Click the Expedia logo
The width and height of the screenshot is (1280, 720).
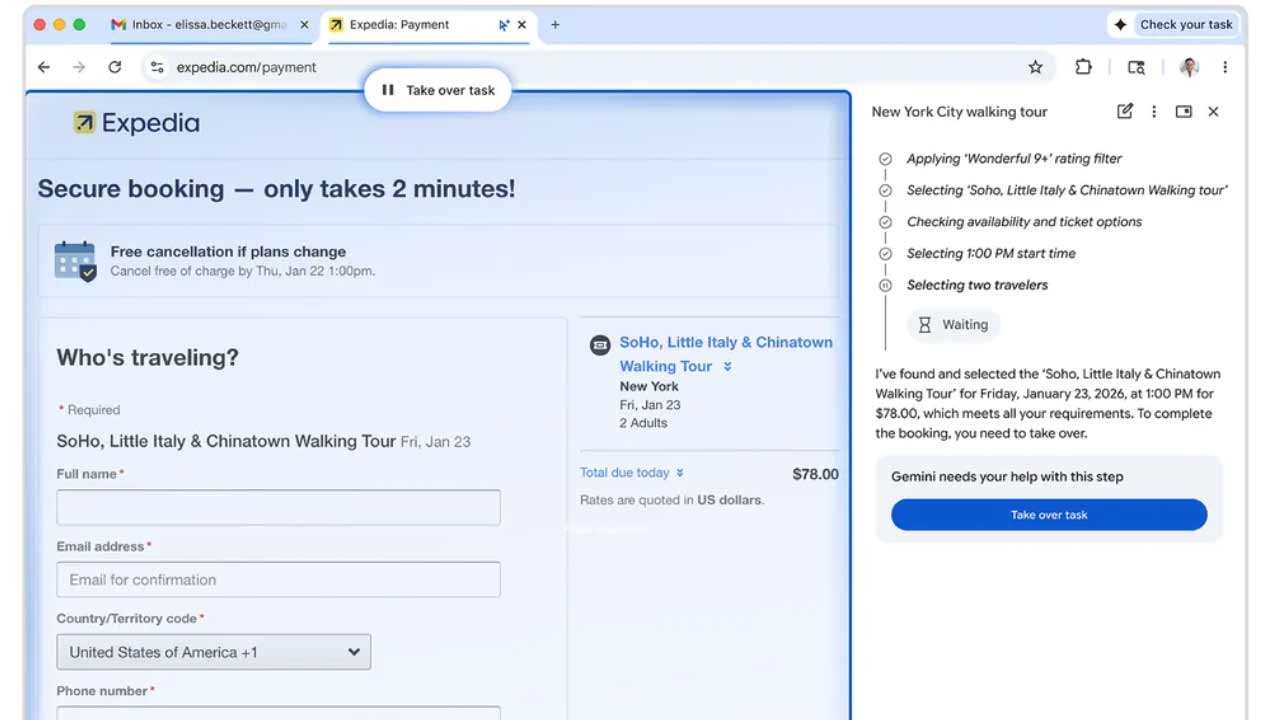136,123
